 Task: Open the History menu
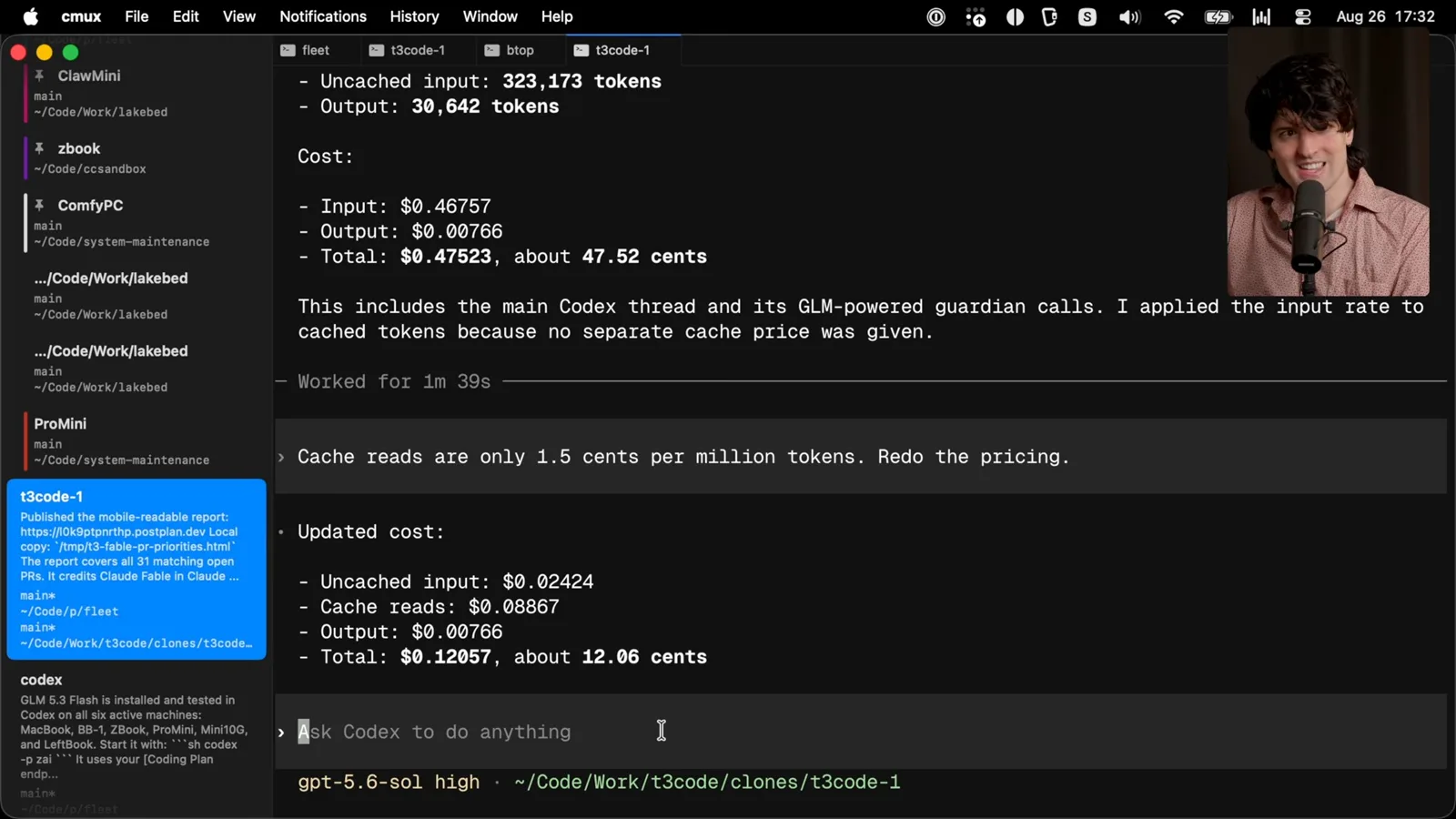(x=414, y=16)
